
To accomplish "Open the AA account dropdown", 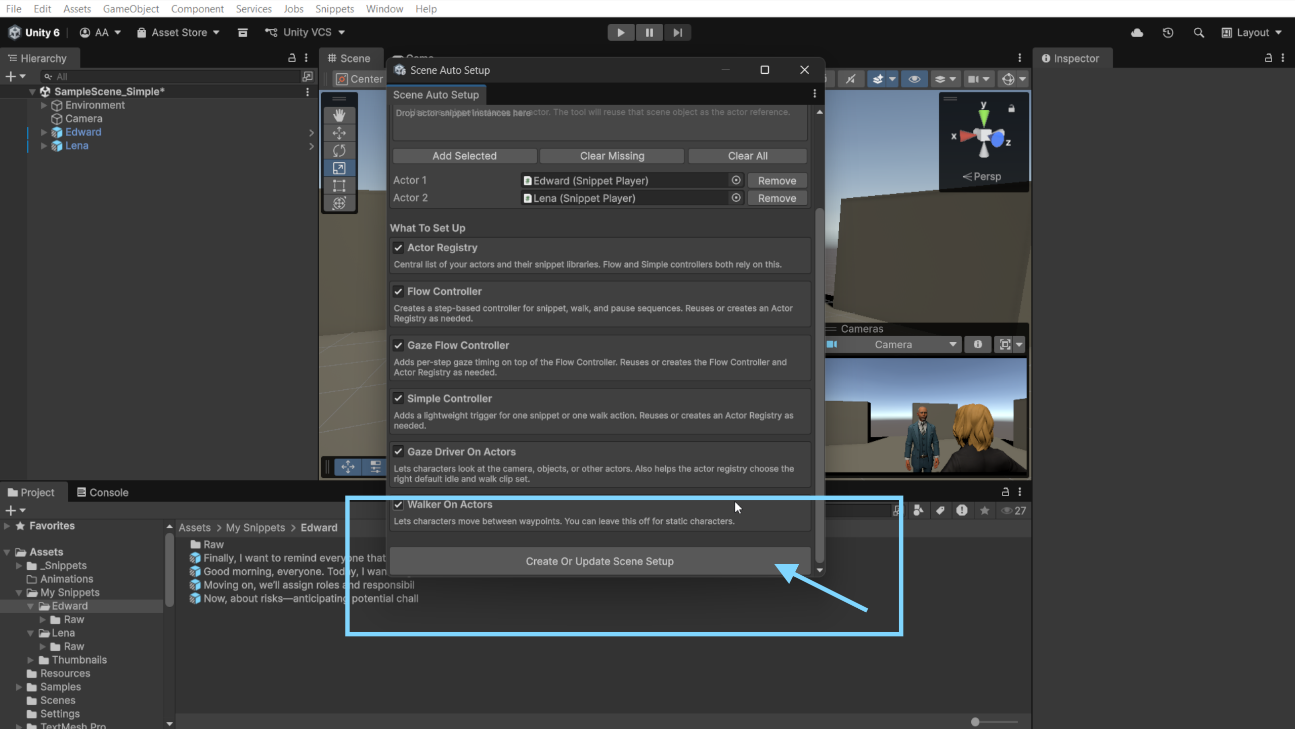I will [x=100, y=33].
